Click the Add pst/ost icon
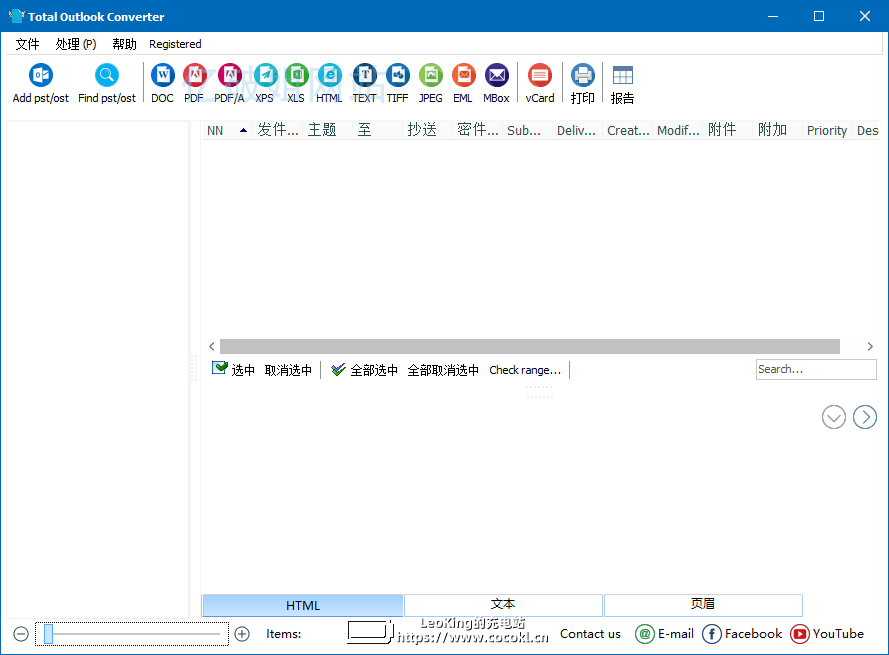The width and height of the screenshot is (889, 655). coord(40,75)
